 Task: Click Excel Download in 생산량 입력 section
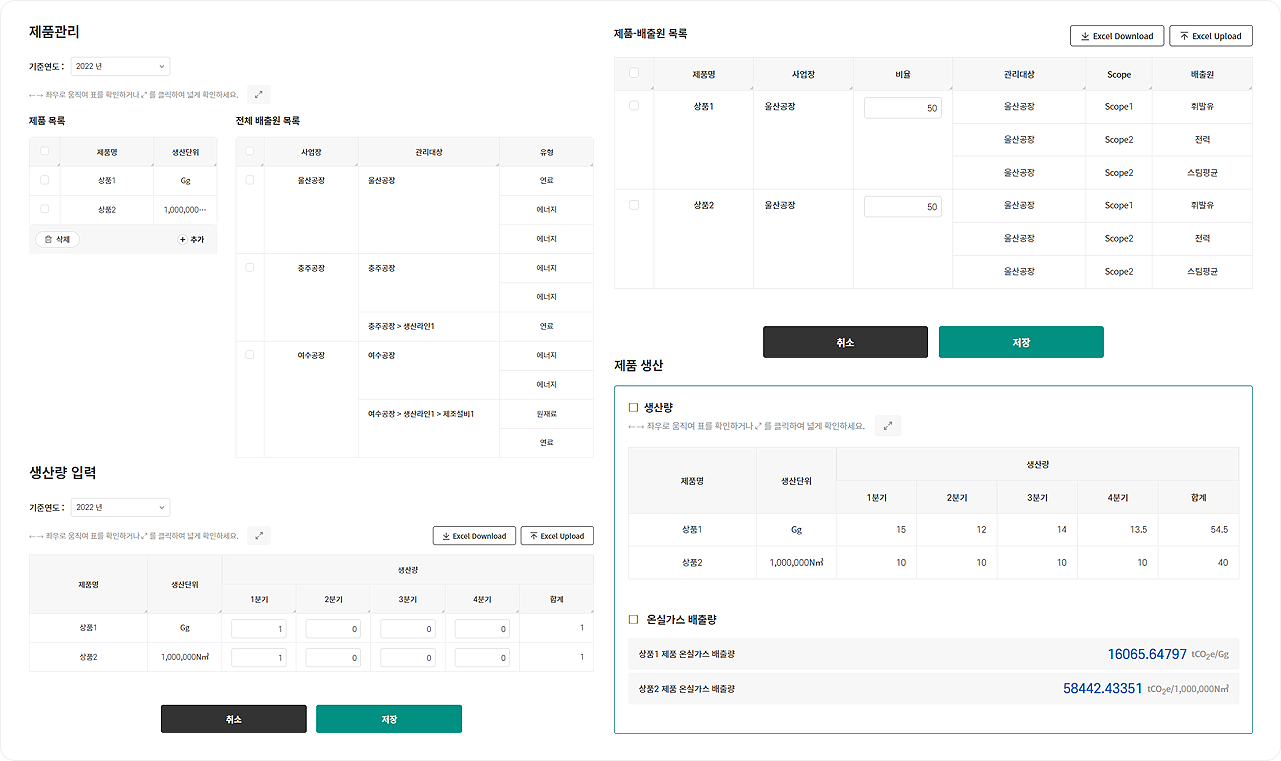pyautogui.click(x=474, y=536)
